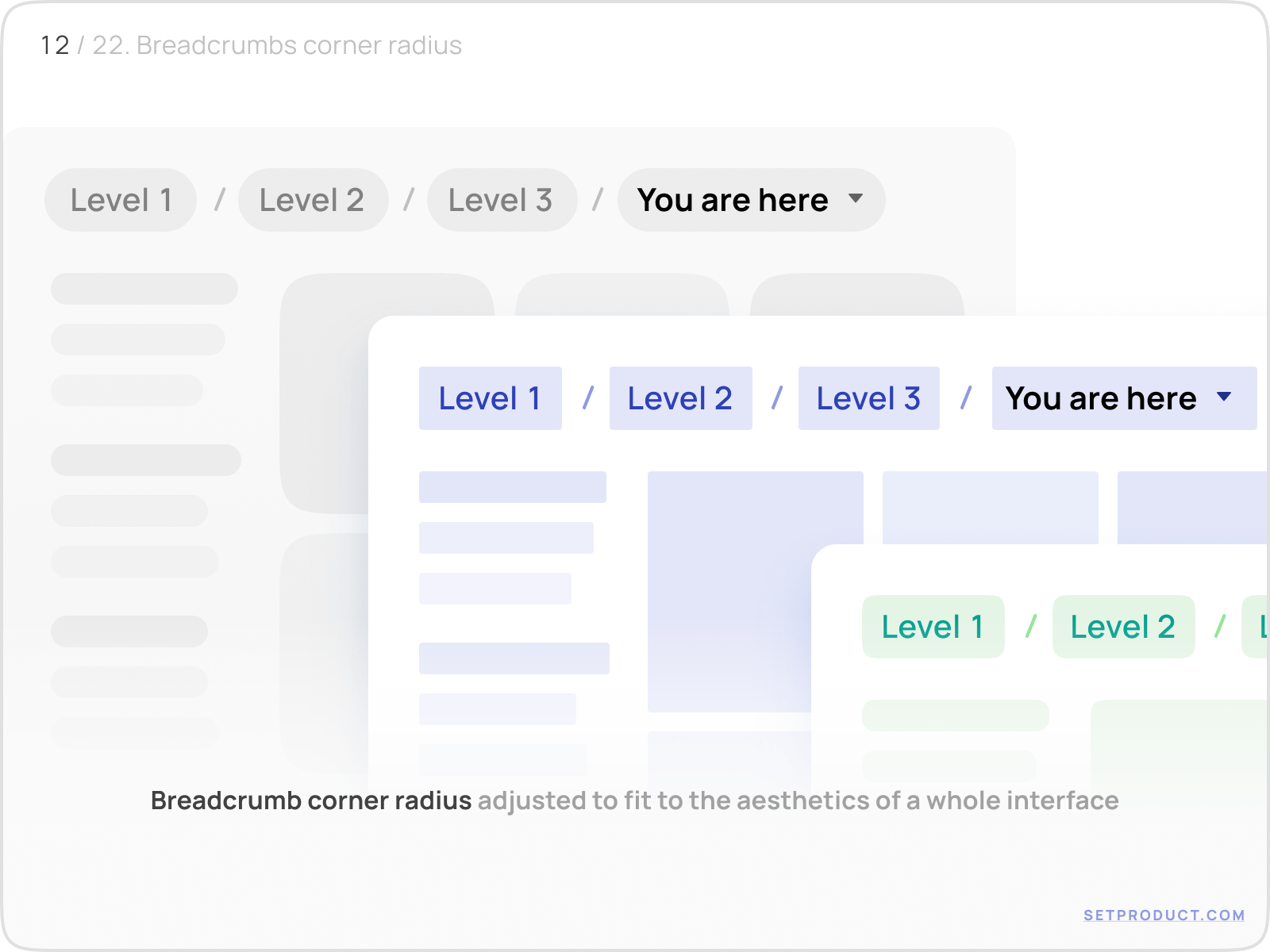Viewport: 1270px width, 952px height.
Task: Click the slash separator after green Level 1
Action: coord(1030,627)
